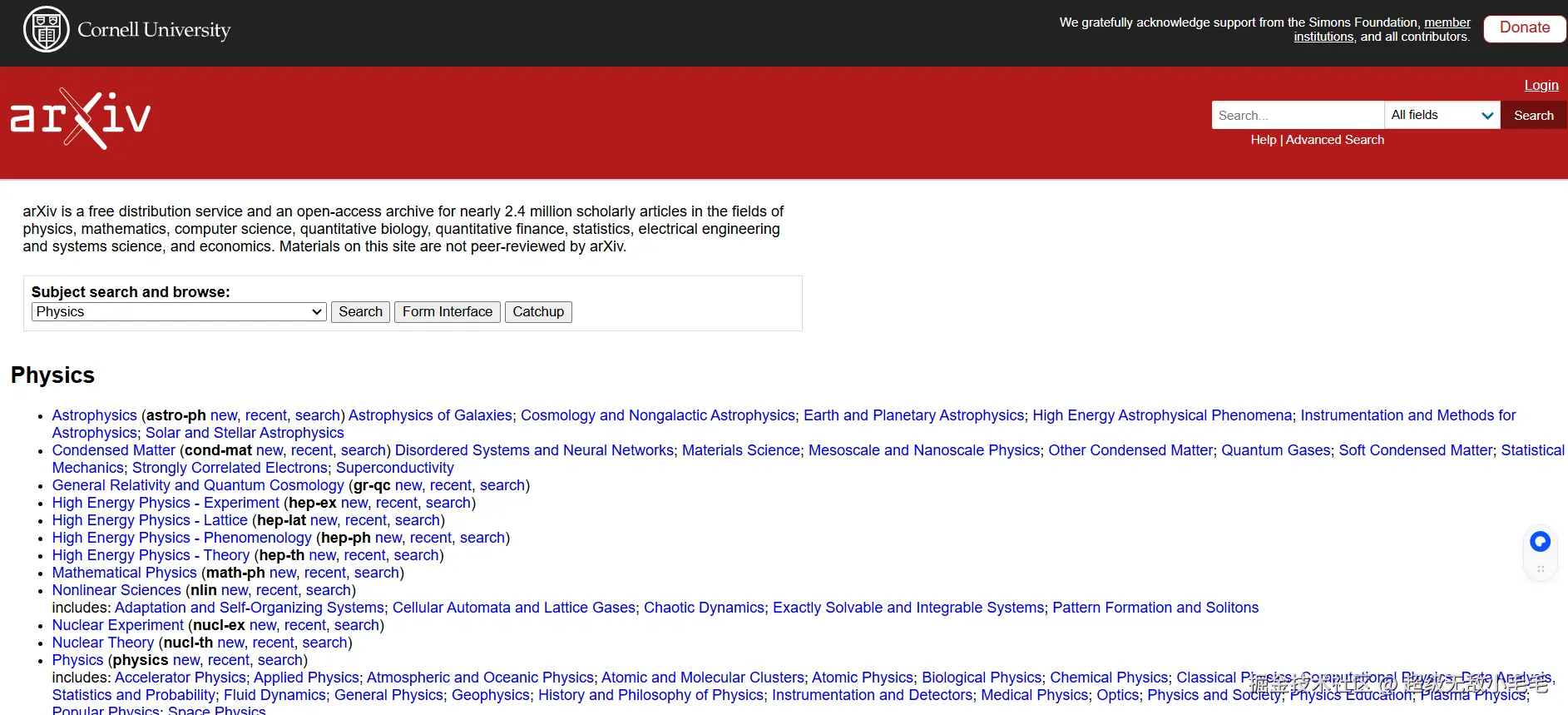Screen dimensions: 1568x715
Task: Open Astrophysics of Galaxies link
Action: (x=430, y=415)
